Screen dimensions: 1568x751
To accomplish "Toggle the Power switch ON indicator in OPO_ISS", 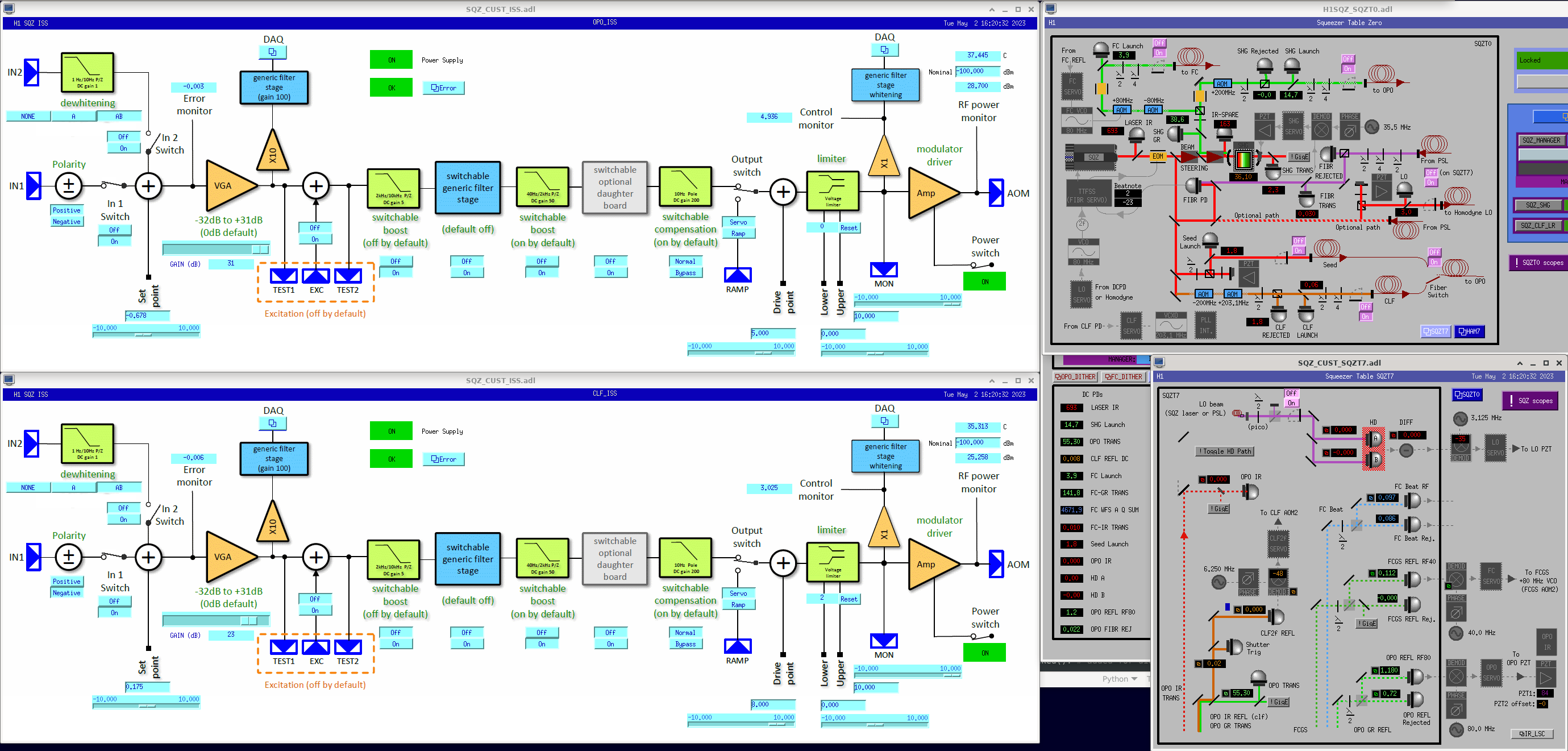I will coord(985,281).
